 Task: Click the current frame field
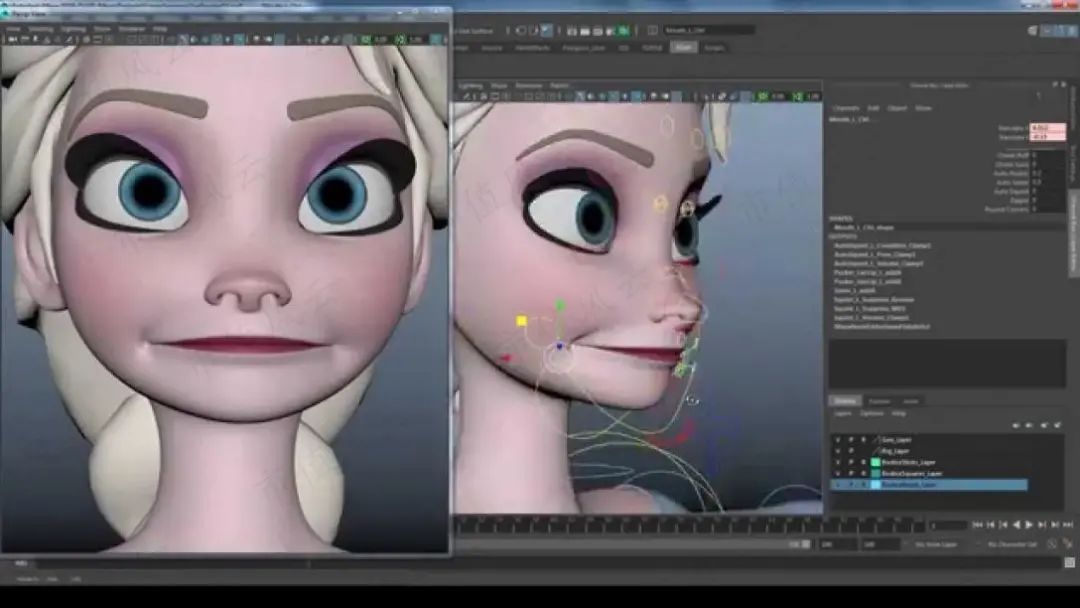pyautogui.click(x=948, y=525)
